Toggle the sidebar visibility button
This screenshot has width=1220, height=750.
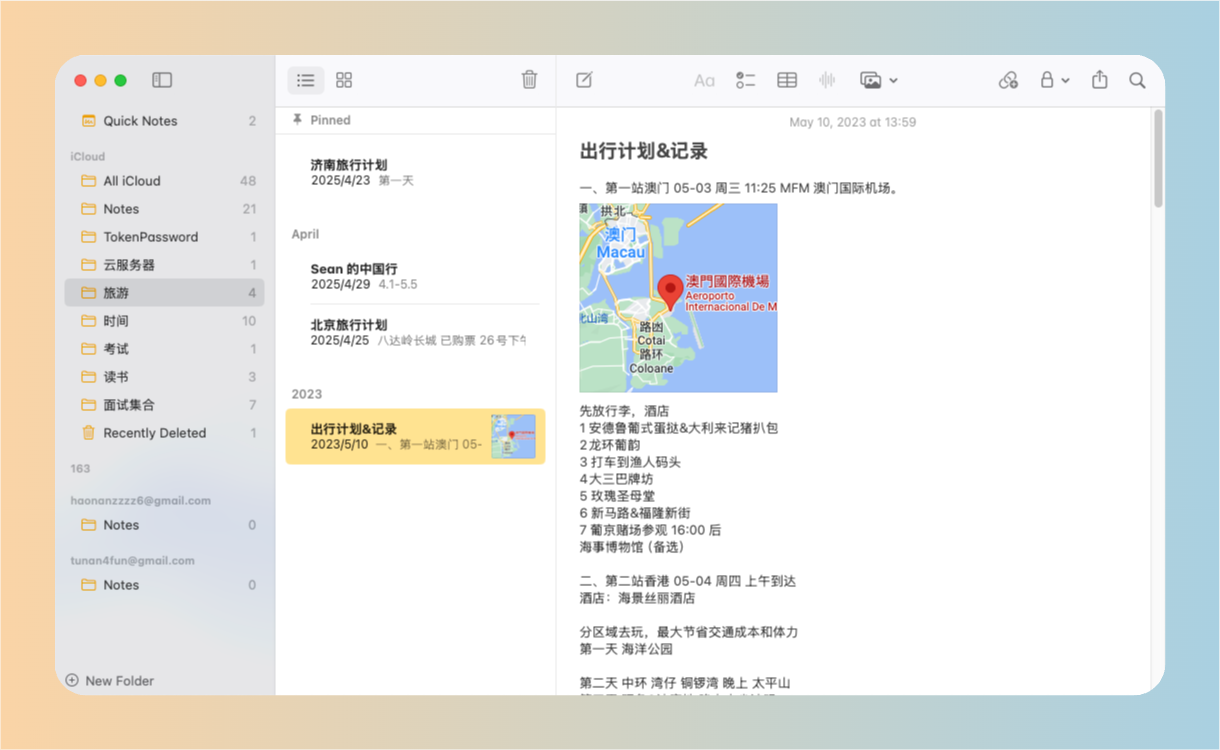(162, 80)
